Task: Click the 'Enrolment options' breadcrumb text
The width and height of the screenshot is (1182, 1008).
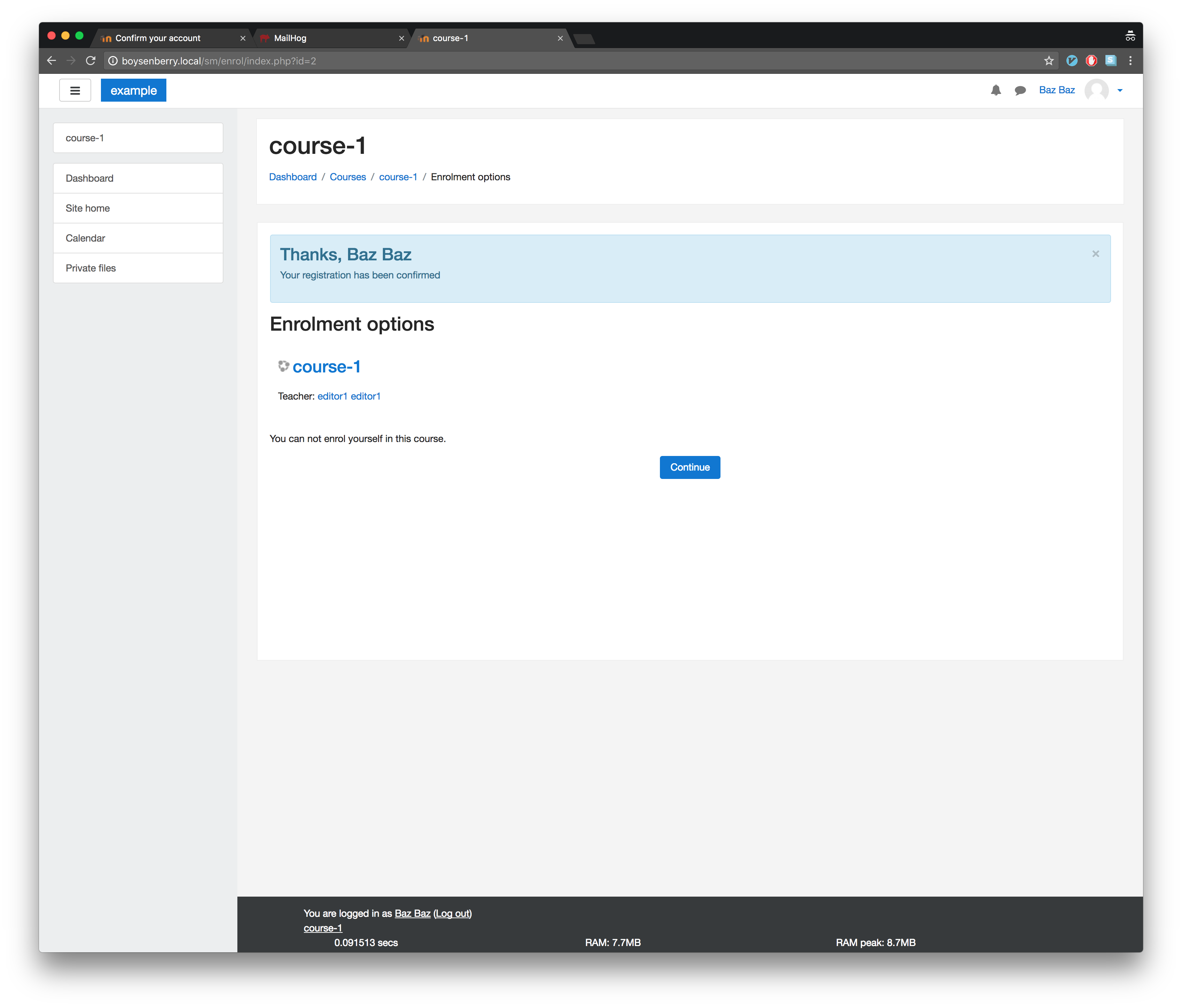Action: click(471, 177)
